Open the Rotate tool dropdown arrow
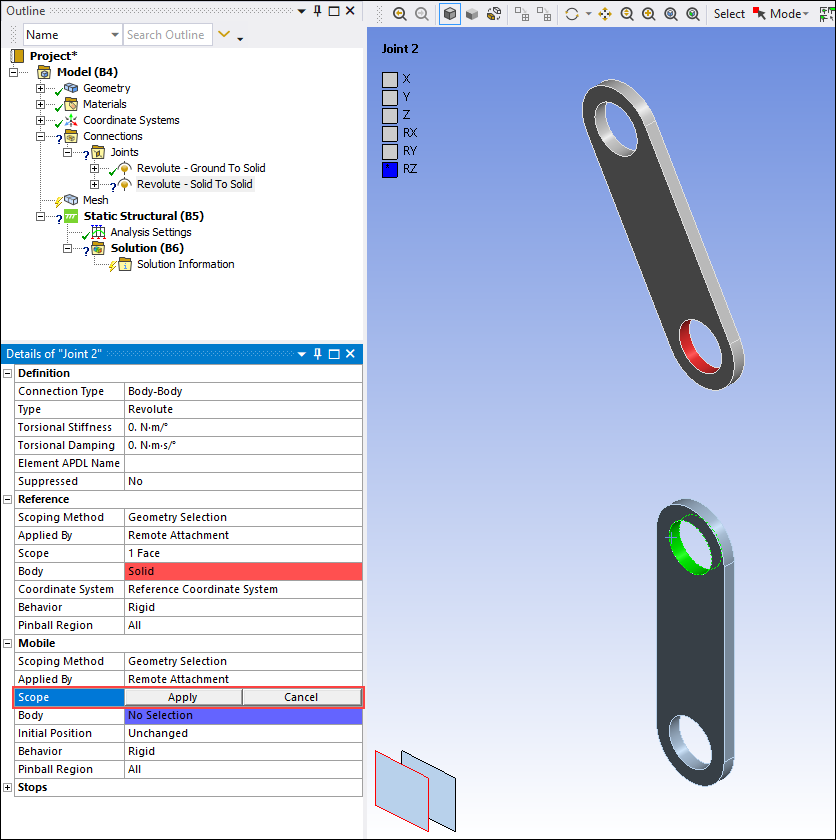836x840 pixels. [x=588, y=14]
